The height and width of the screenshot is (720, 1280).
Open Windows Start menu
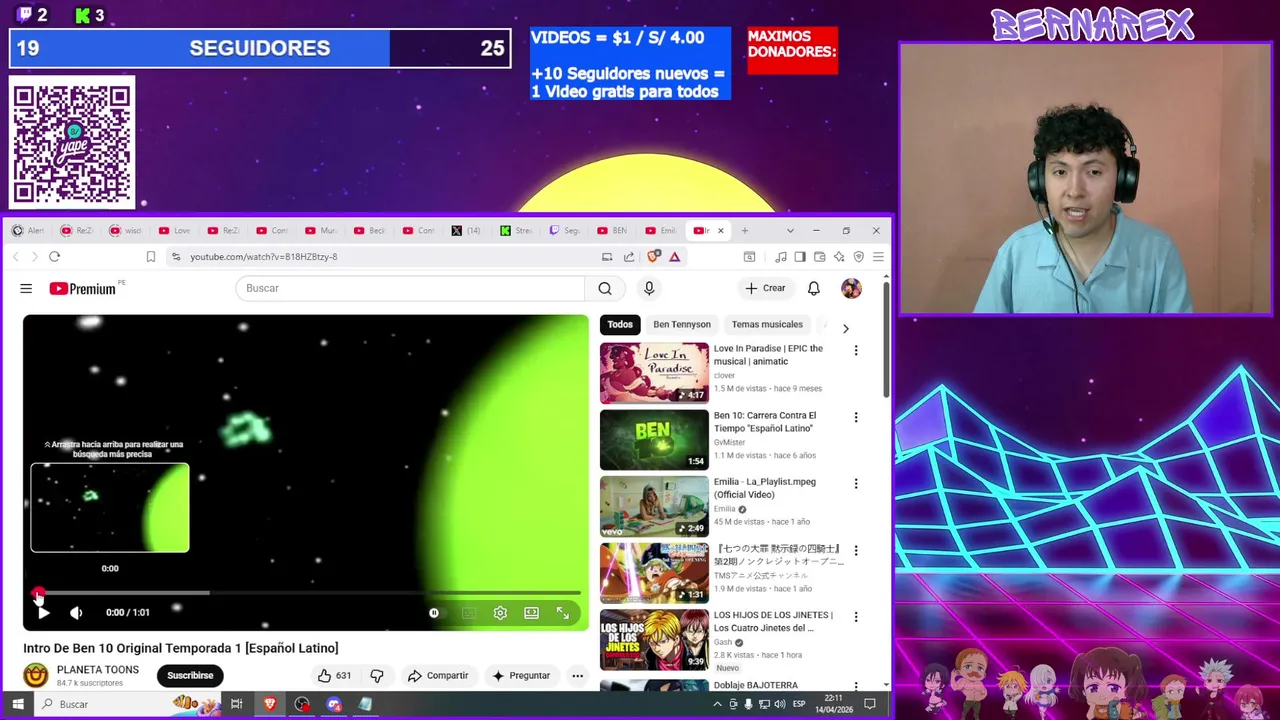[x=17, y=704]
